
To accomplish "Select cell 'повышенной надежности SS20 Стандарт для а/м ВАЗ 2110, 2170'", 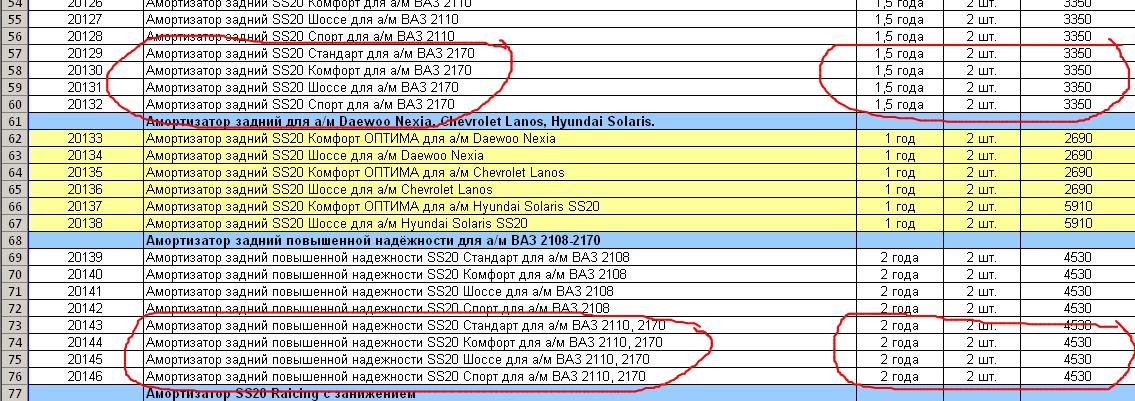I will [x=499, y=326].
